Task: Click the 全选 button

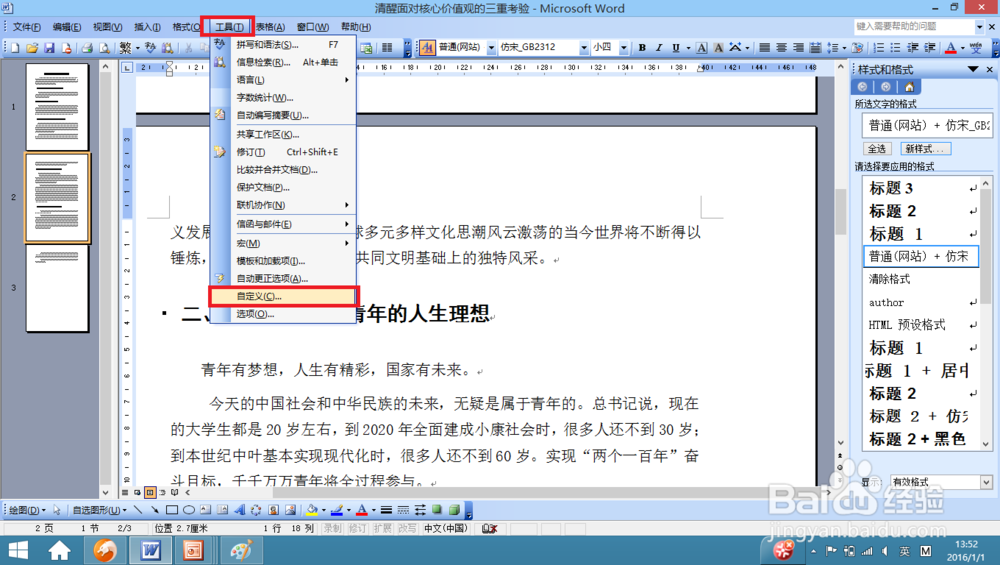Action: (877, 149)
